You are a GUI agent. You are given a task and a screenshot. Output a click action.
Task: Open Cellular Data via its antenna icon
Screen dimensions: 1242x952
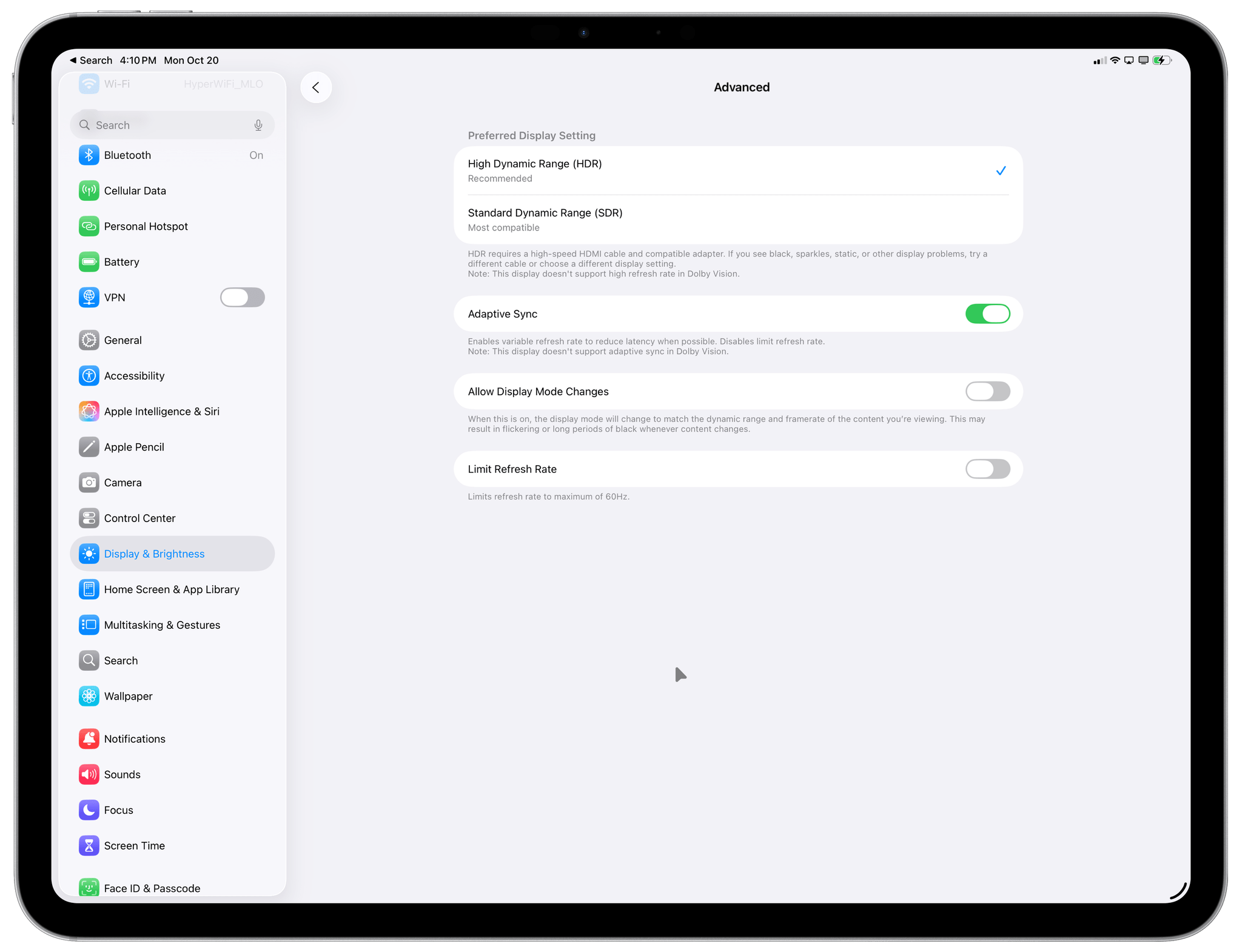tap(89, 191)
